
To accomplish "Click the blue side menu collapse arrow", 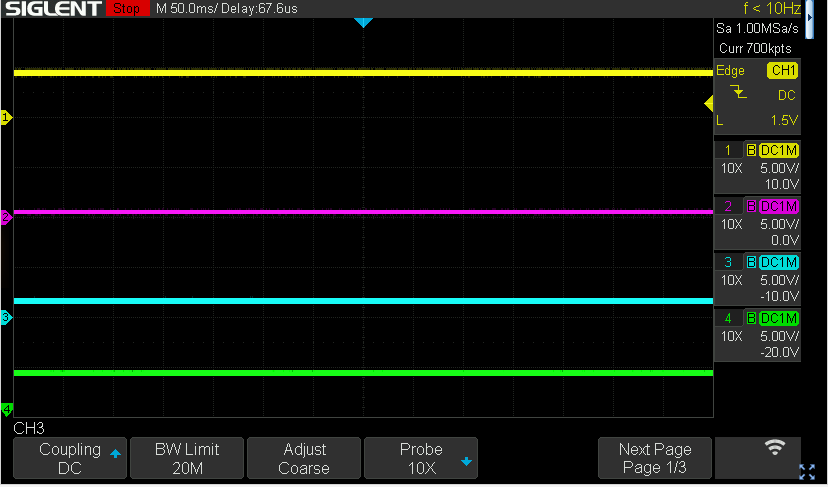I will click(x=810, y=18).
